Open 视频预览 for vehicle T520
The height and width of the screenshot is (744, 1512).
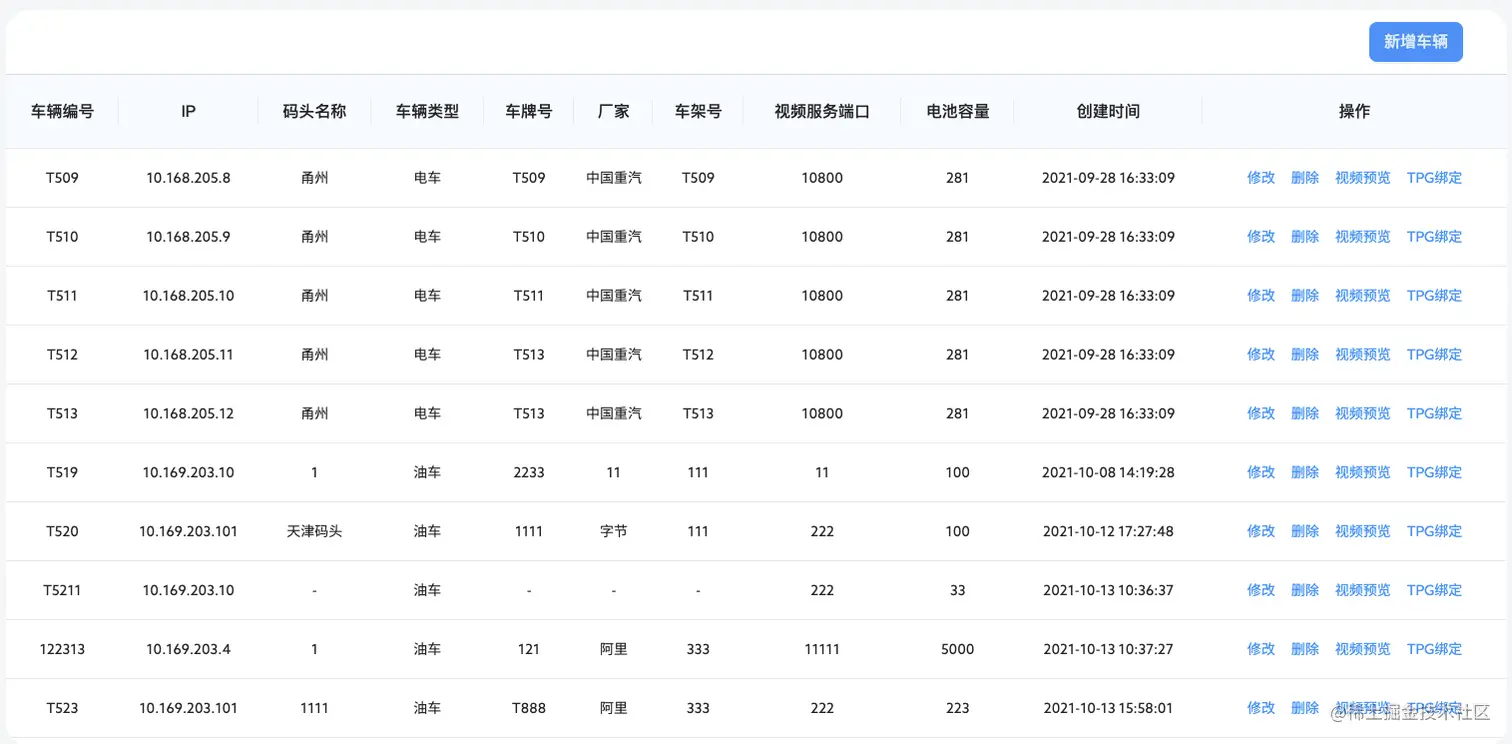(x=1363, y=532)
